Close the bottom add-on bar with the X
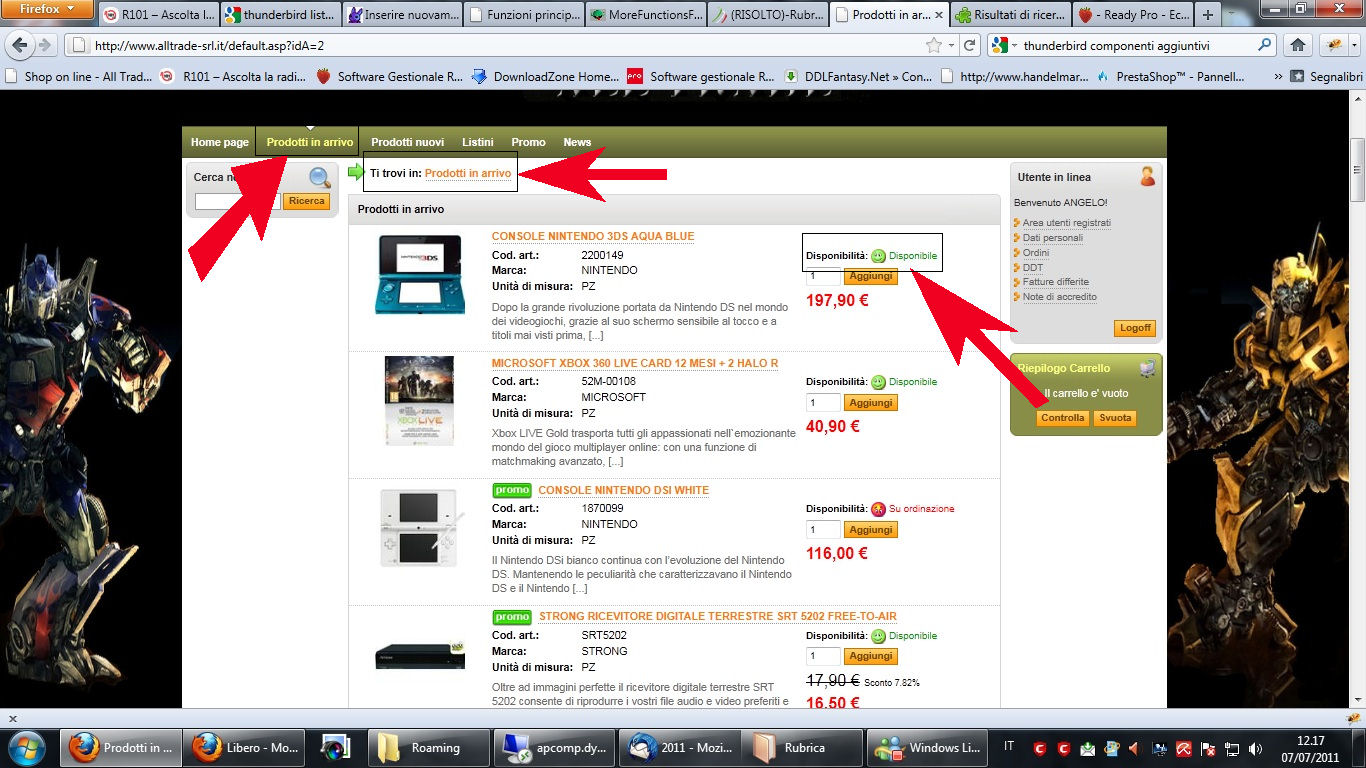The width and height of the screenshot is (1366, 768). 12,718
